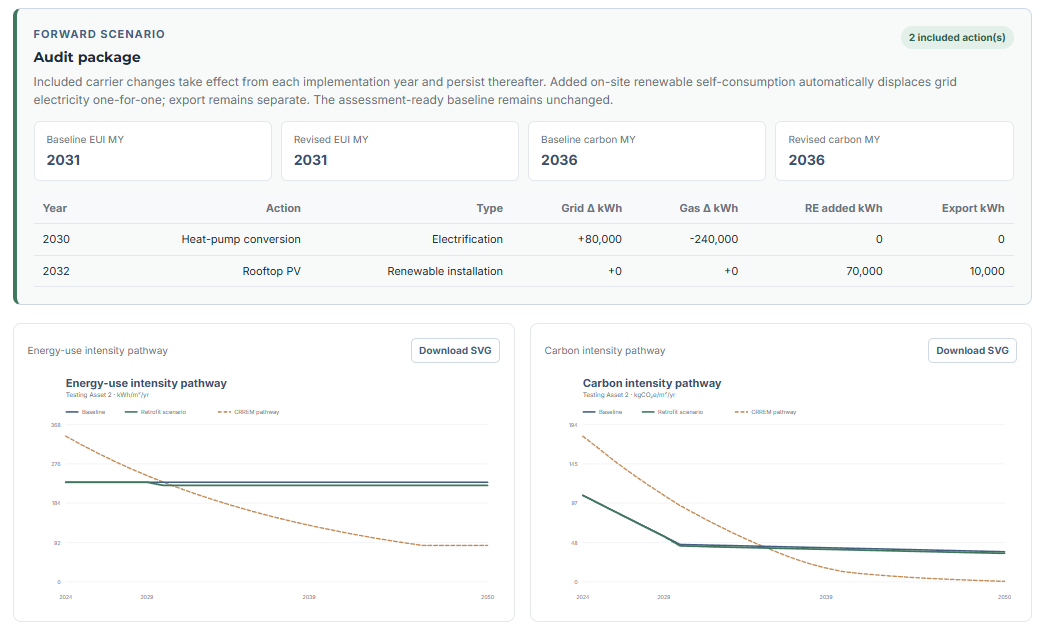1049x639 pixels.
Task: Click Baseline legend entry in carbon chart
Action: point(603,412)
